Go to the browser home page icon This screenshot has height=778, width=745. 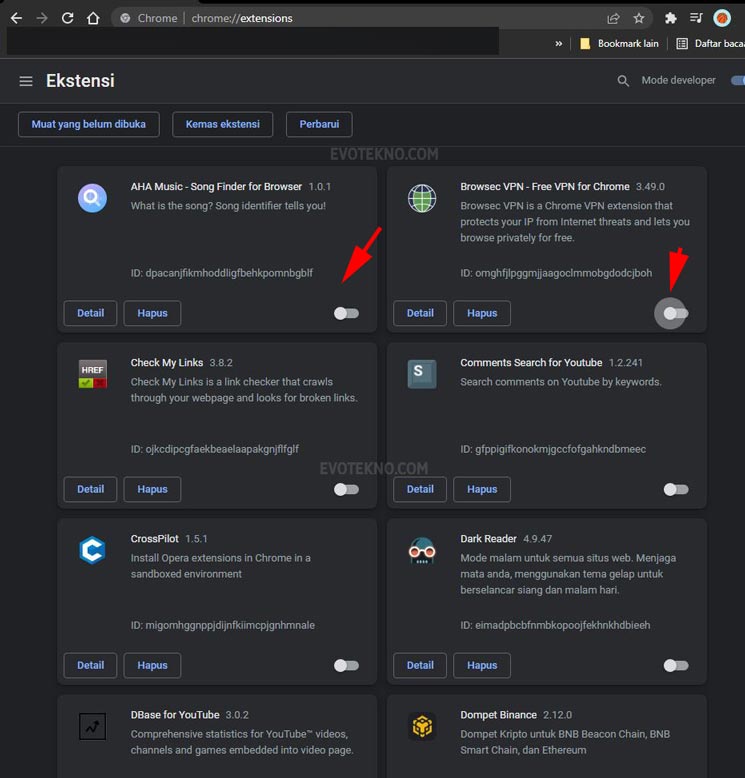[93, 18]
